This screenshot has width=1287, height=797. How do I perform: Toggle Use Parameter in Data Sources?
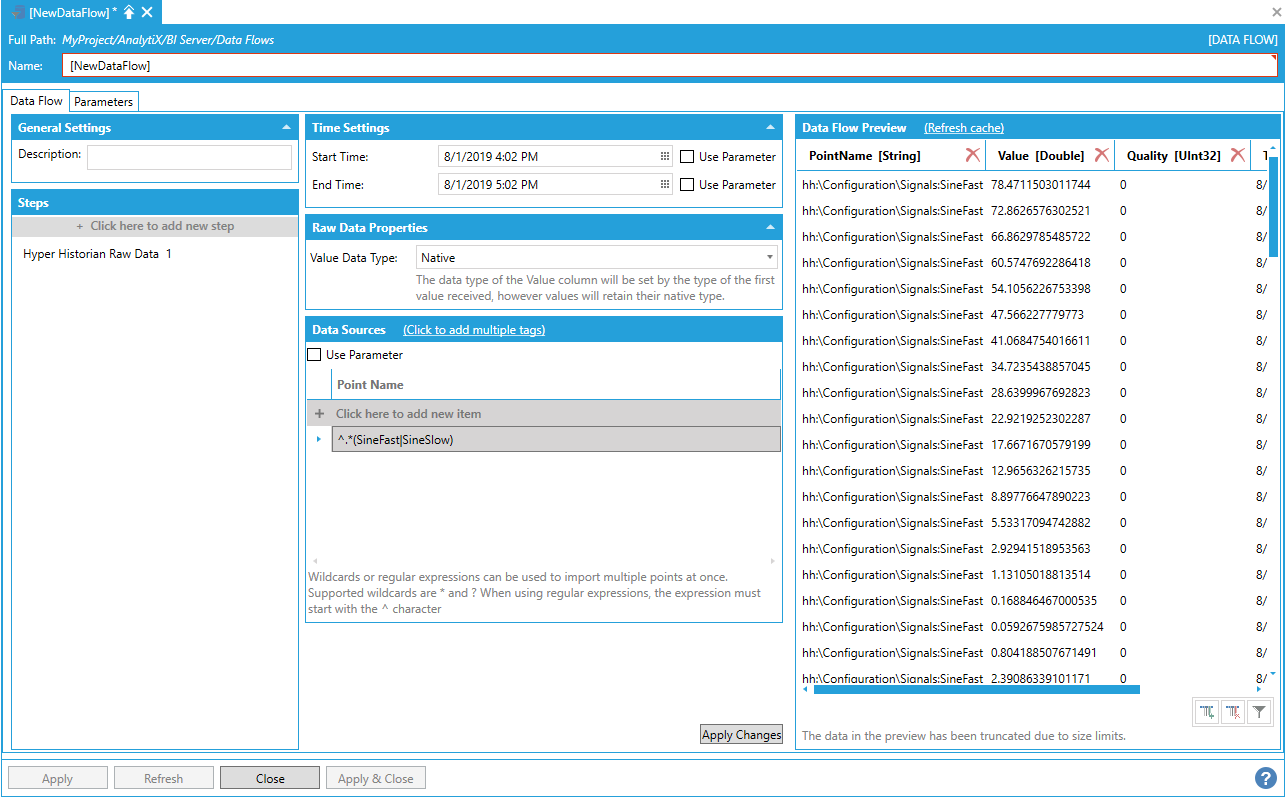(x=315, y=355)
